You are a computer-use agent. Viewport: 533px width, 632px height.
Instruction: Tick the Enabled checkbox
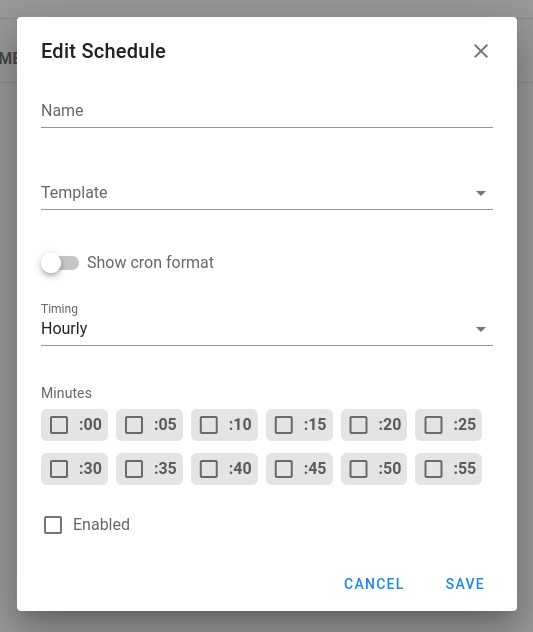click(x=53, y=525)
